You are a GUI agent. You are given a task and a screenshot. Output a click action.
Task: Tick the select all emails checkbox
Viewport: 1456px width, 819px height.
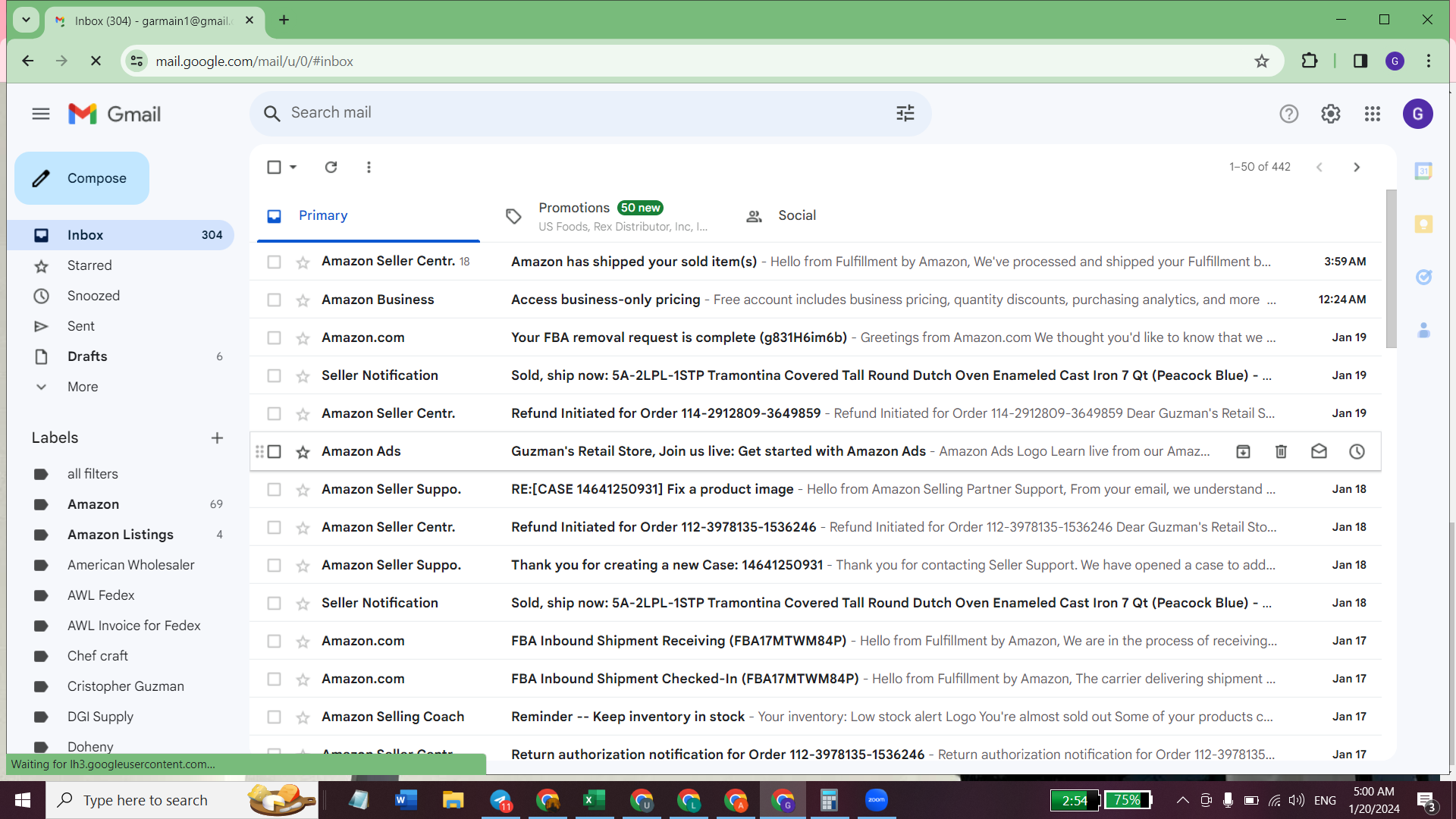coord(274,167)
